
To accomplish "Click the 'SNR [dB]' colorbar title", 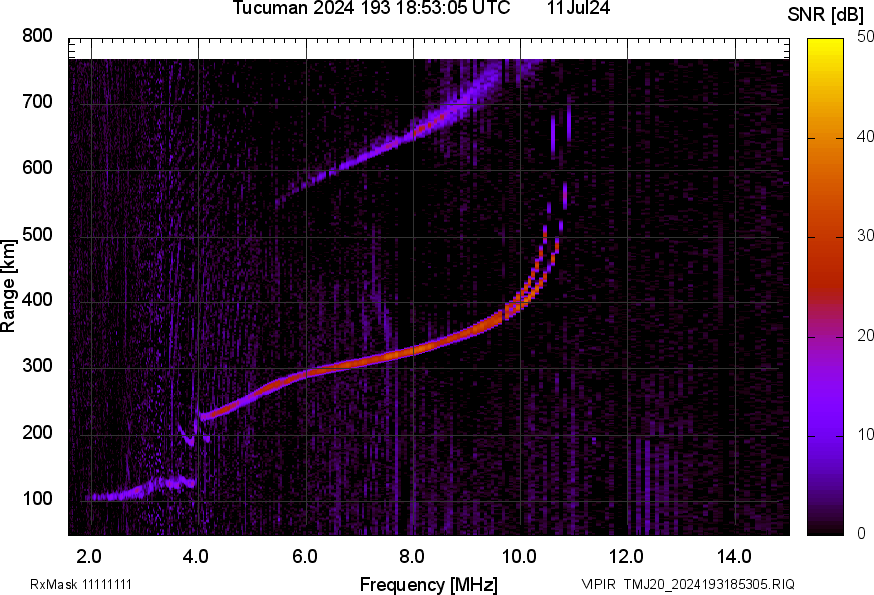I will pyautogui.click(x=825, y=15).
